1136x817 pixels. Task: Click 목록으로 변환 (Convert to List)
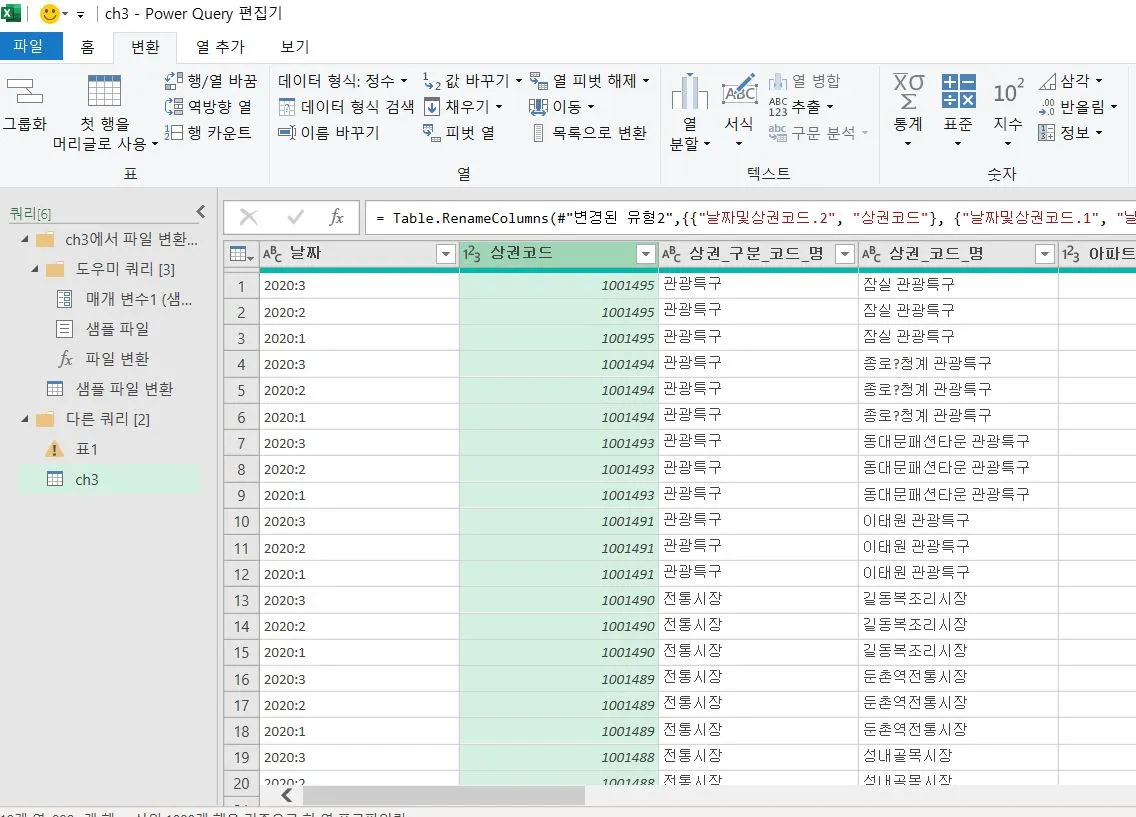click(x=588, y=133)
